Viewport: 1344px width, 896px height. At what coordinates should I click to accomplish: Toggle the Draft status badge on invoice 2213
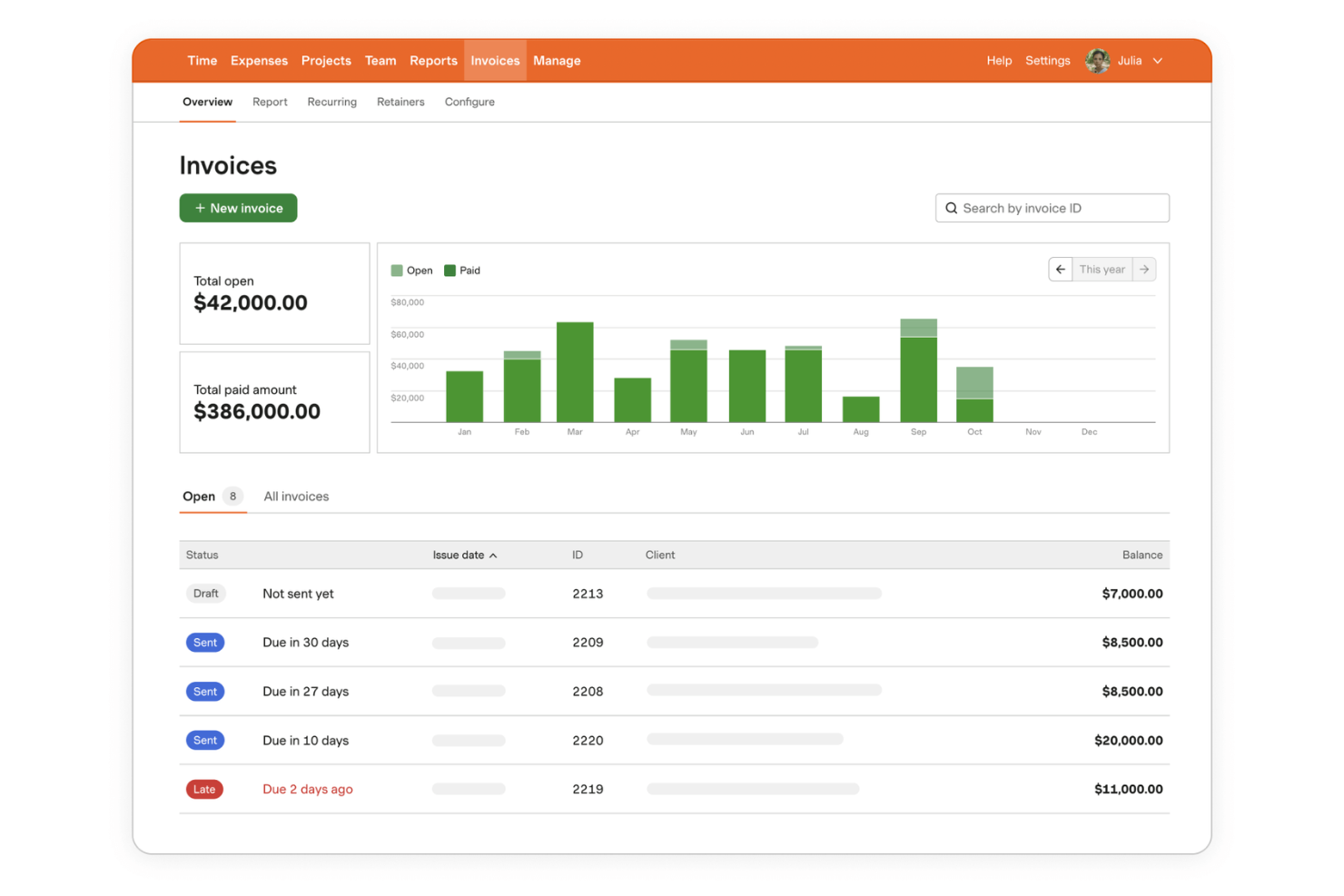pos(205,593)
